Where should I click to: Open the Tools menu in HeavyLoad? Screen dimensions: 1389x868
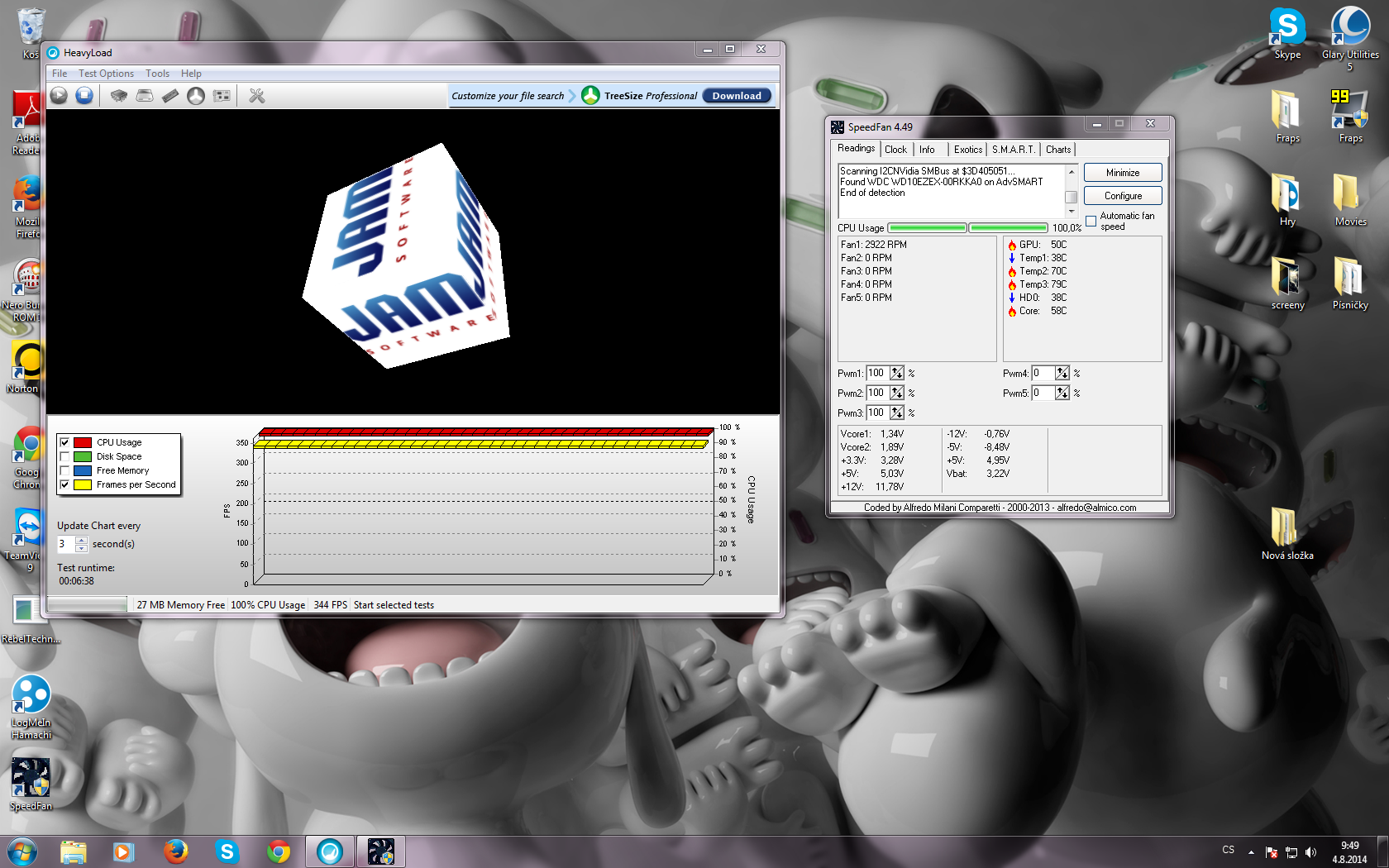(x=157, y=74)
